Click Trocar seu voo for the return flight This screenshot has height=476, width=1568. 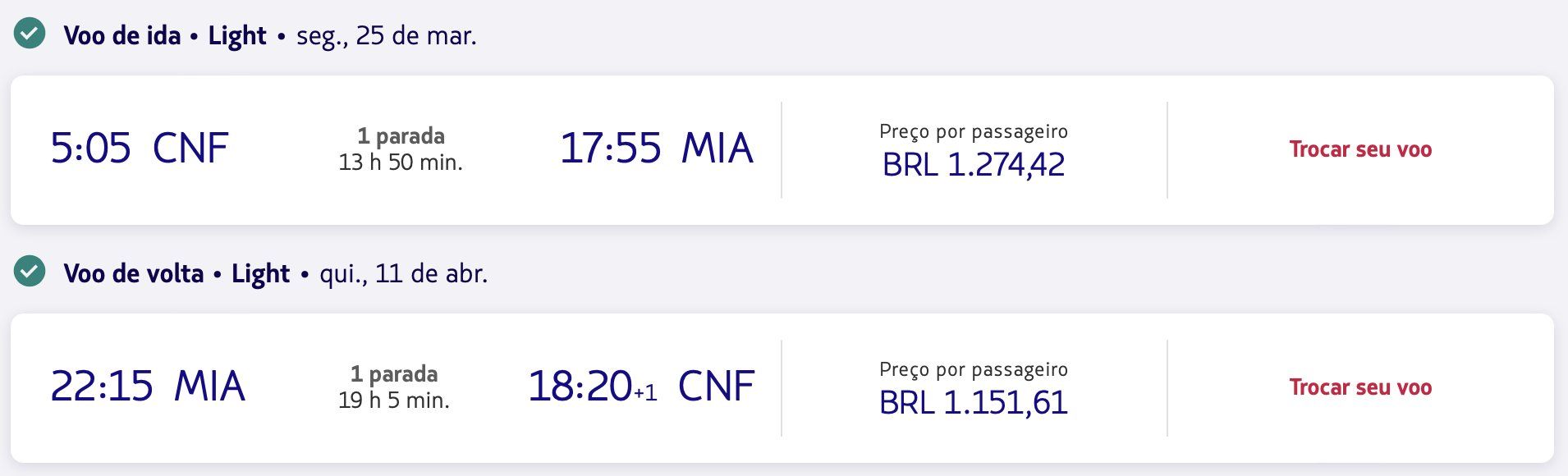point(1359,387)
